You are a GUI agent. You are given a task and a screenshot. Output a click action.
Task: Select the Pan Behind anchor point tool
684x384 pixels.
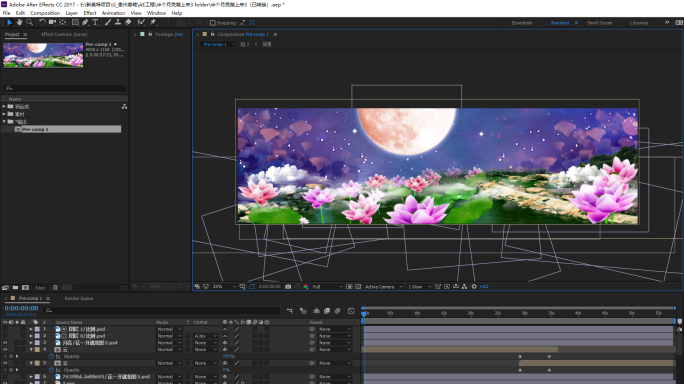62,22
